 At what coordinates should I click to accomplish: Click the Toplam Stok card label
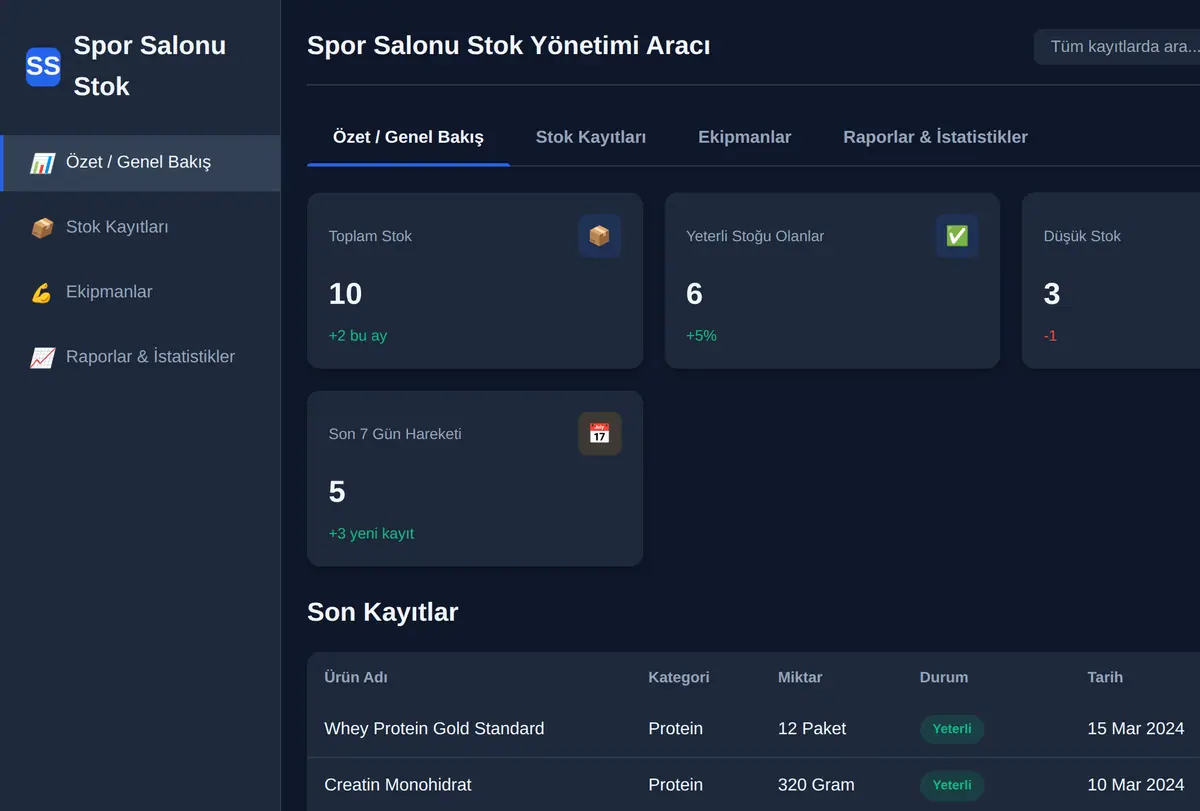[x=370, y=237]
